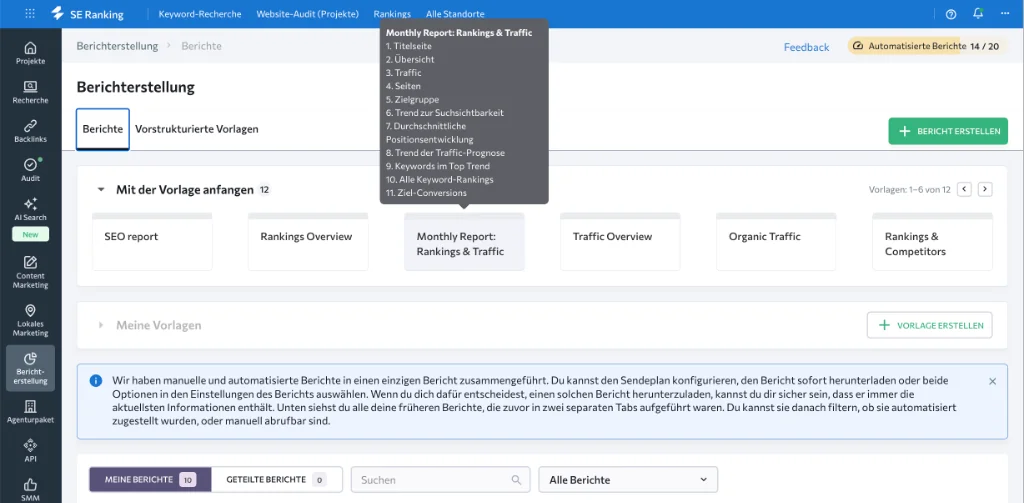This screenshot has width=1024, height=503.
Task: Open Alle Standorte in the top menu
Action: click(455, 14)
